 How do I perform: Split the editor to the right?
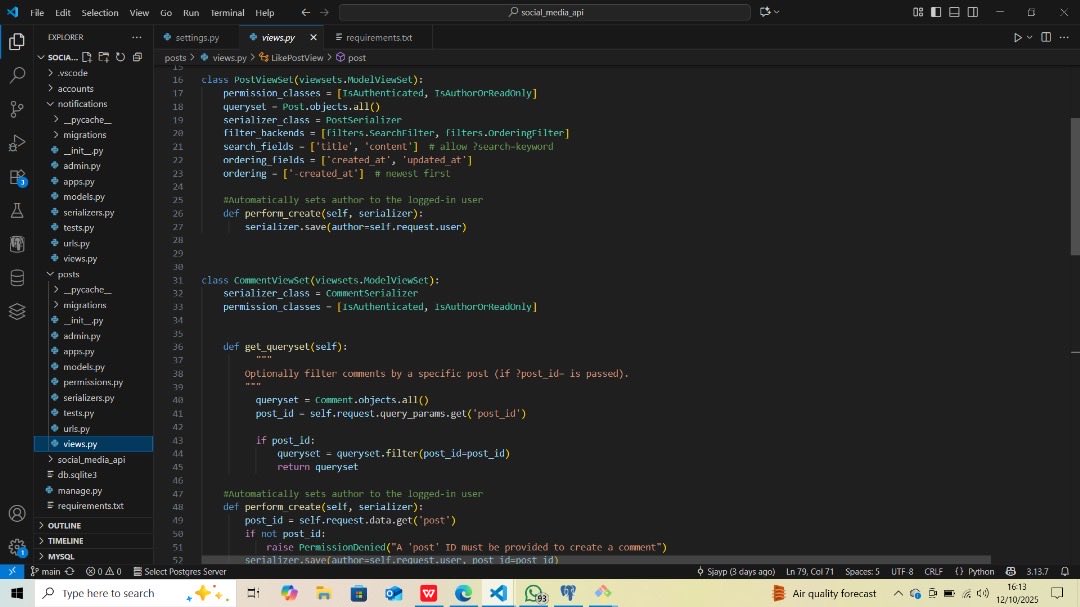coord(1046,37)
